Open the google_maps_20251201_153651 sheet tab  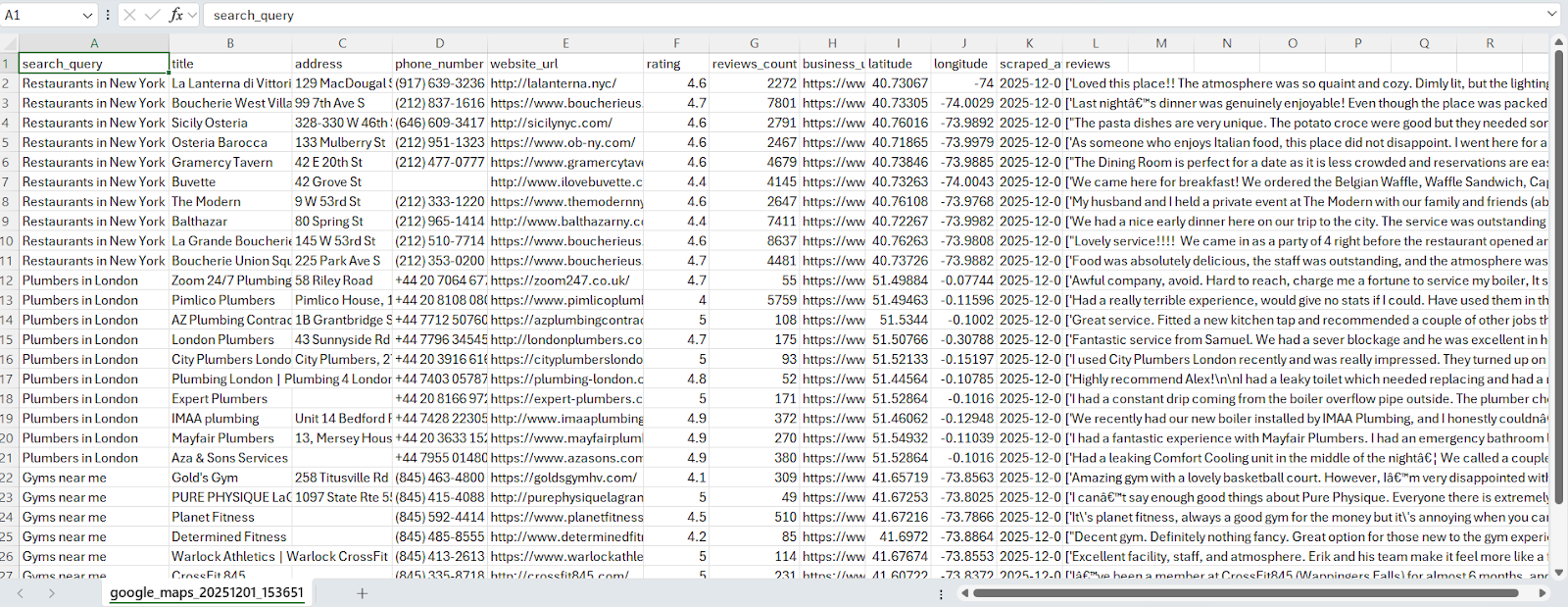point(207,592)
